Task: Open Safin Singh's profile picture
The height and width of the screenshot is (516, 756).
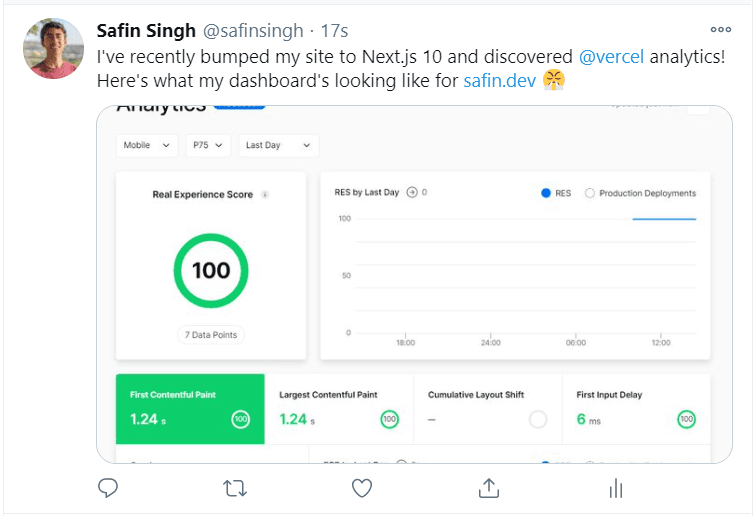Action: (x=53, y=48)
